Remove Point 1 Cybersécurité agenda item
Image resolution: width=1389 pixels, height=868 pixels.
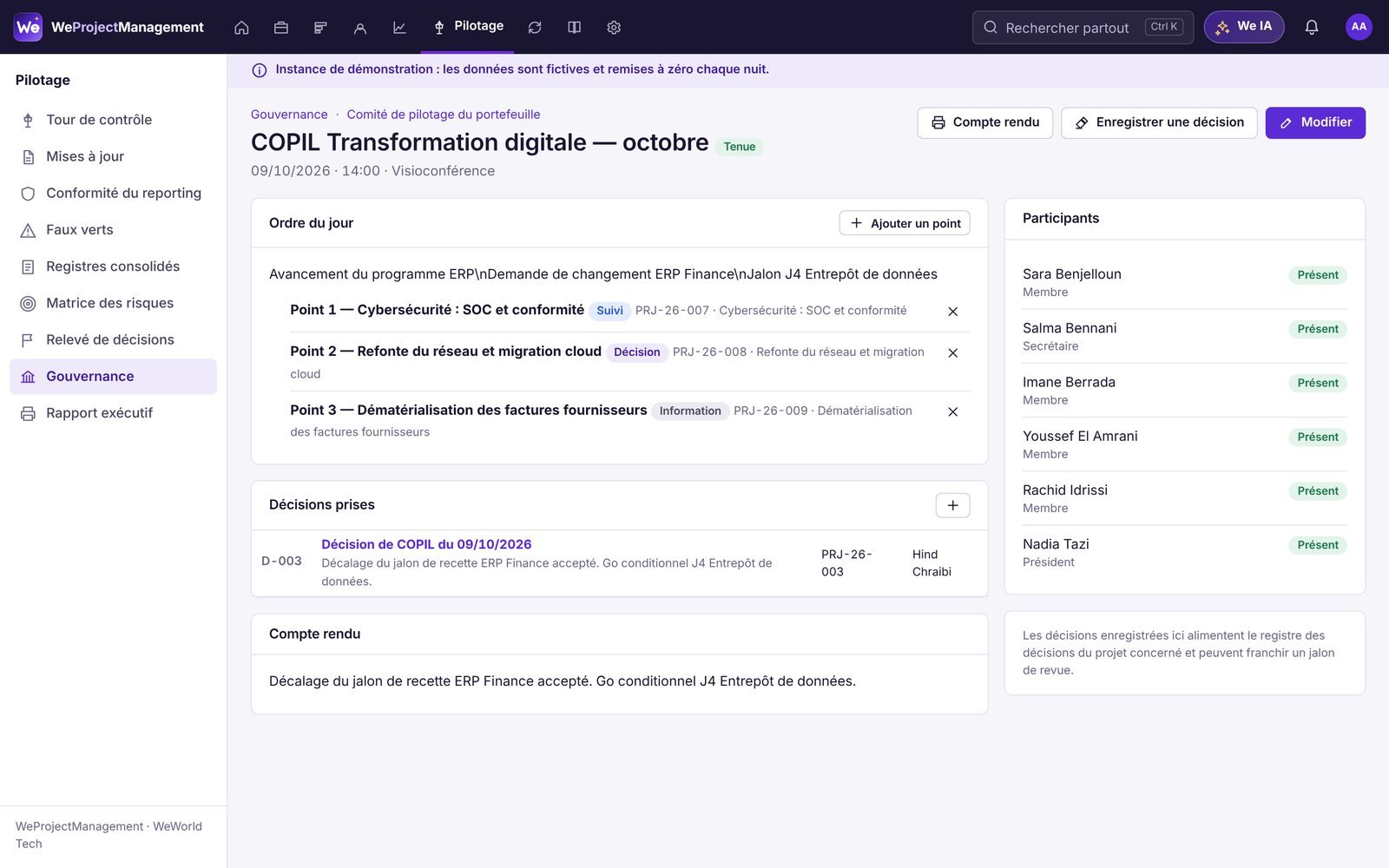click(x=952, y=312)
